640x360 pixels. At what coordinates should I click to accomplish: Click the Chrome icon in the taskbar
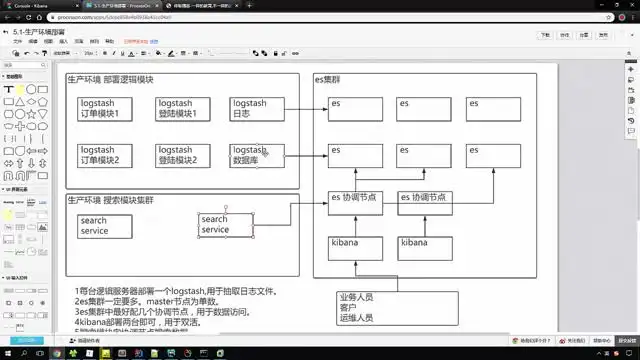pyautogui.click(x=57, y=353)
